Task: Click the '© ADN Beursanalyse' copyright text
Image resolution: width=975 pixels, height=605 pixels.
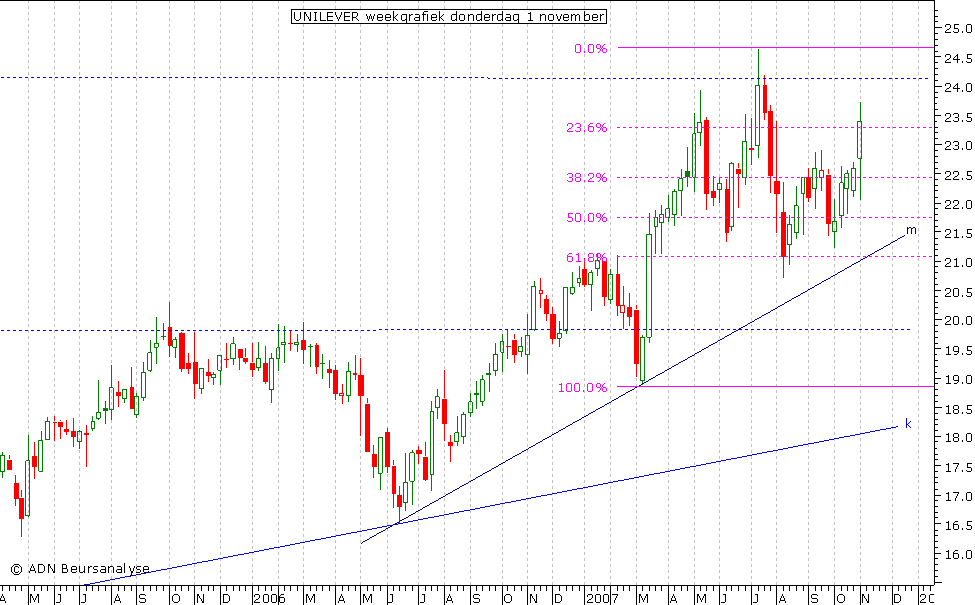Action: coord(80,568)
